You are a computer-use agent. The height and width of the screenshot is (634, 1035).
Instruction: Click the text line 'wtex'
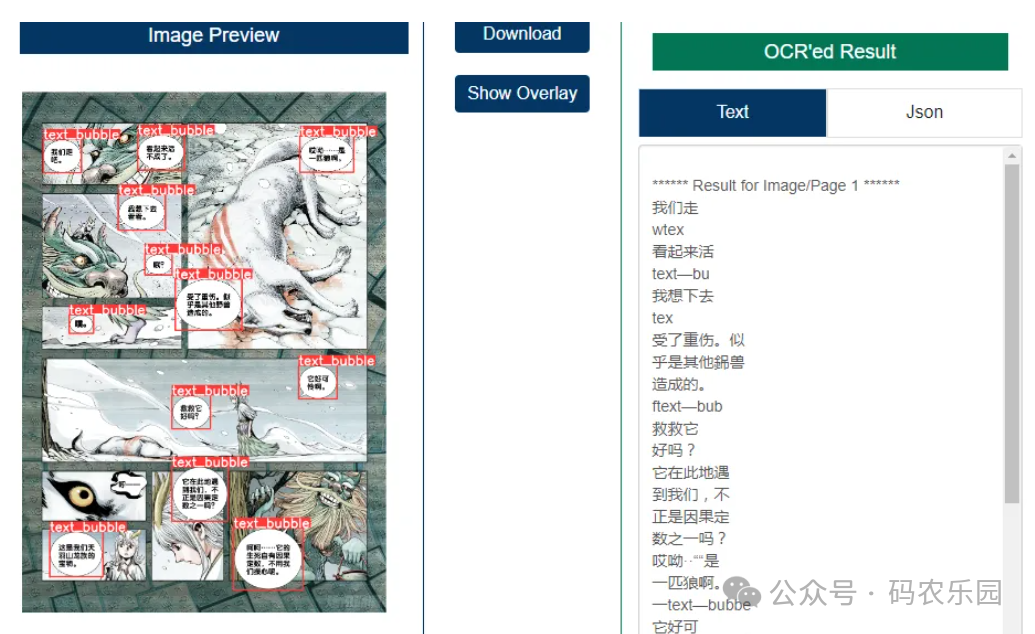coord(667,230)
